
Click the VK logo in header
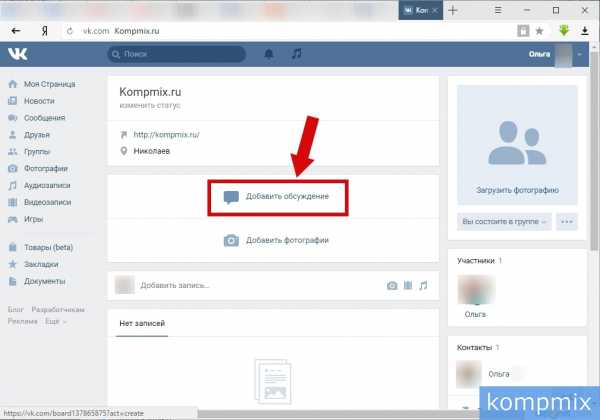click(18, 54)
